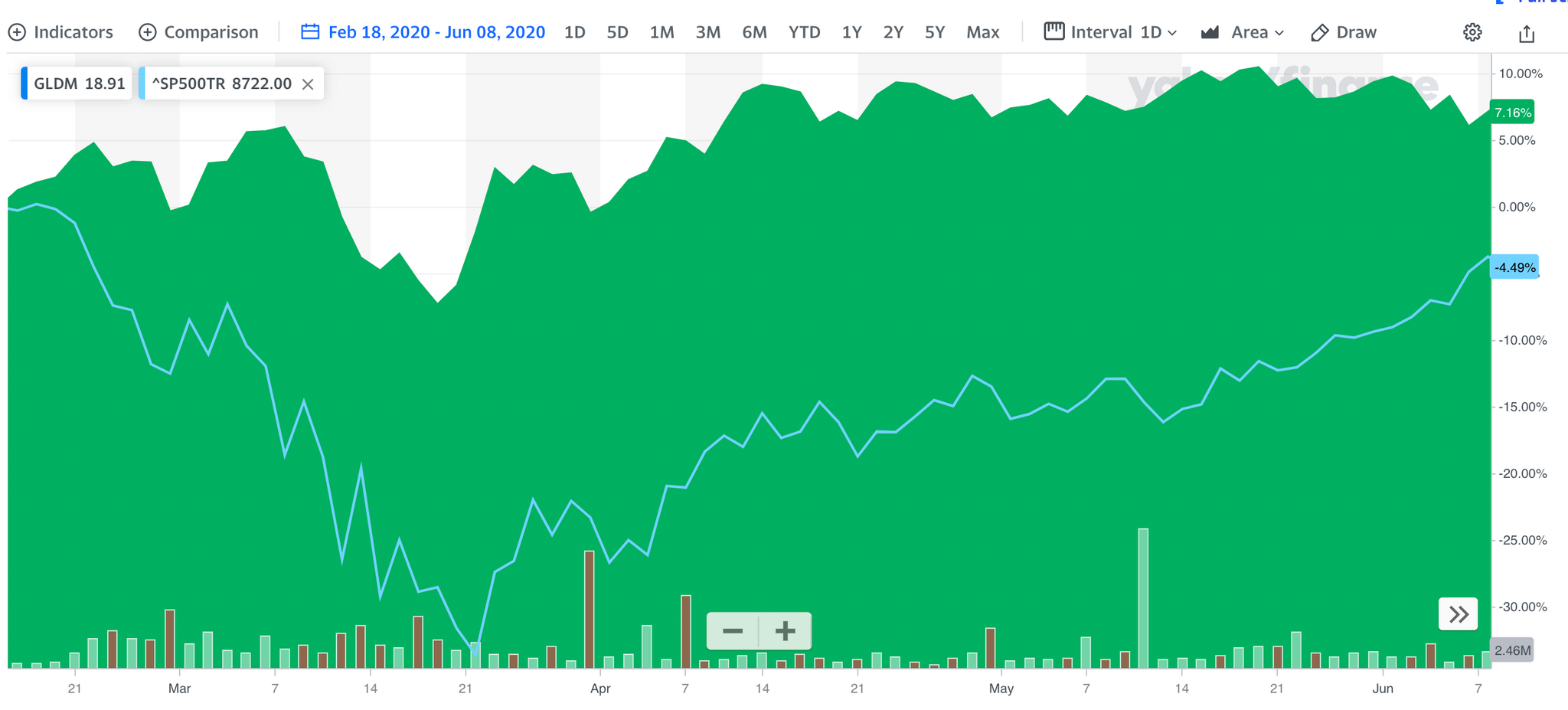Click the tall green volume bar near May 12
The height and width of the screenshot is (710, 1568).
click(1143, 598)
